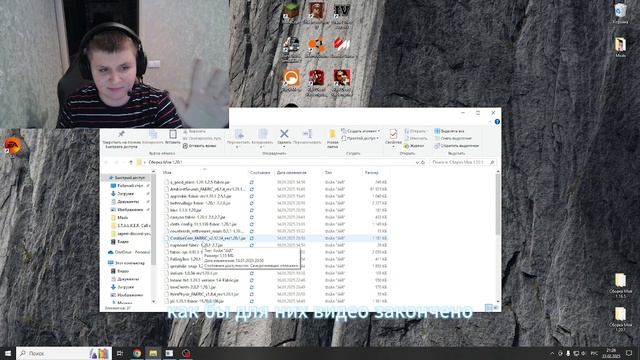640x360 pixels.
Task: Expand the Easy access (Простой доступ) dropdown
Action: (360, 138)
